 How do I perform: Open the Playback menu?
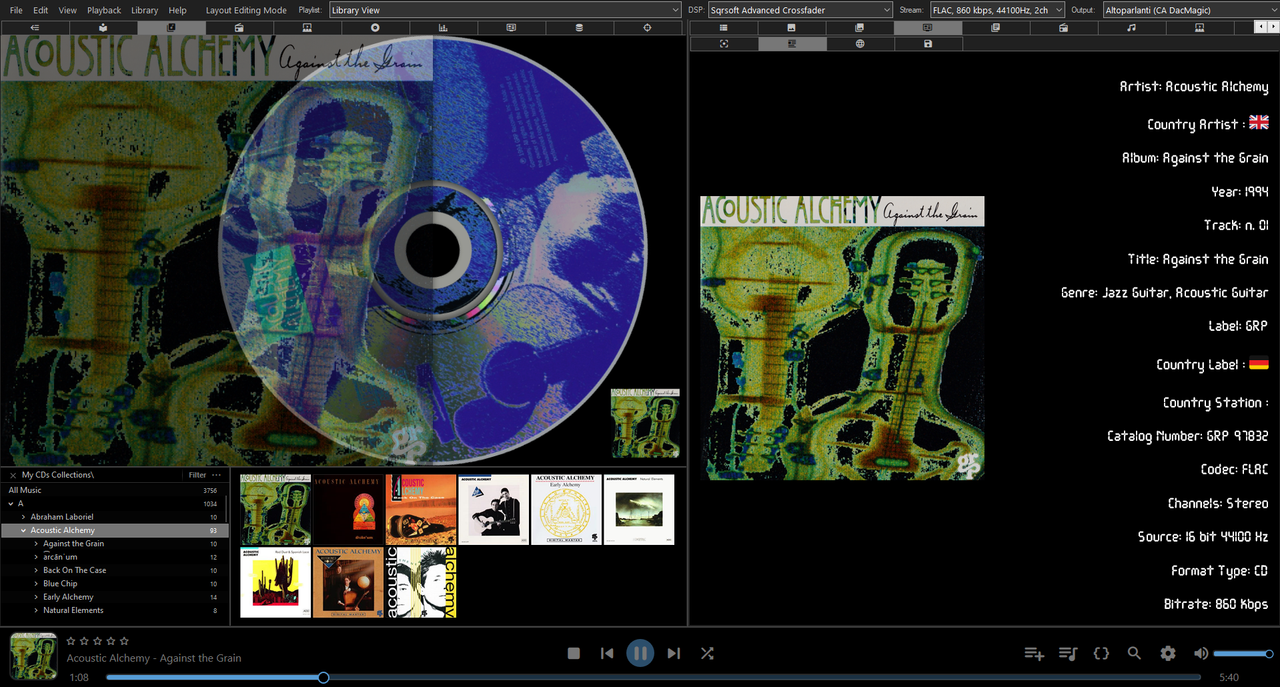(x=104, y=10)
